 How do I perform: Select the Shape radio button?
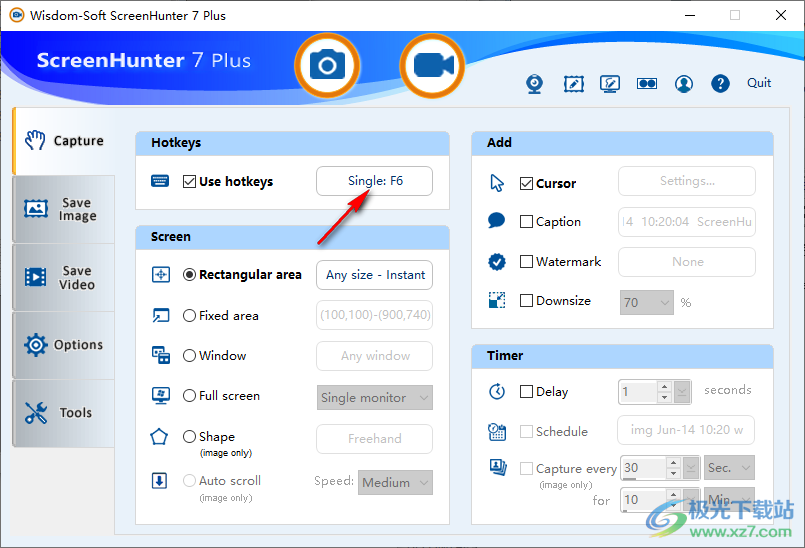click(189, 437)
